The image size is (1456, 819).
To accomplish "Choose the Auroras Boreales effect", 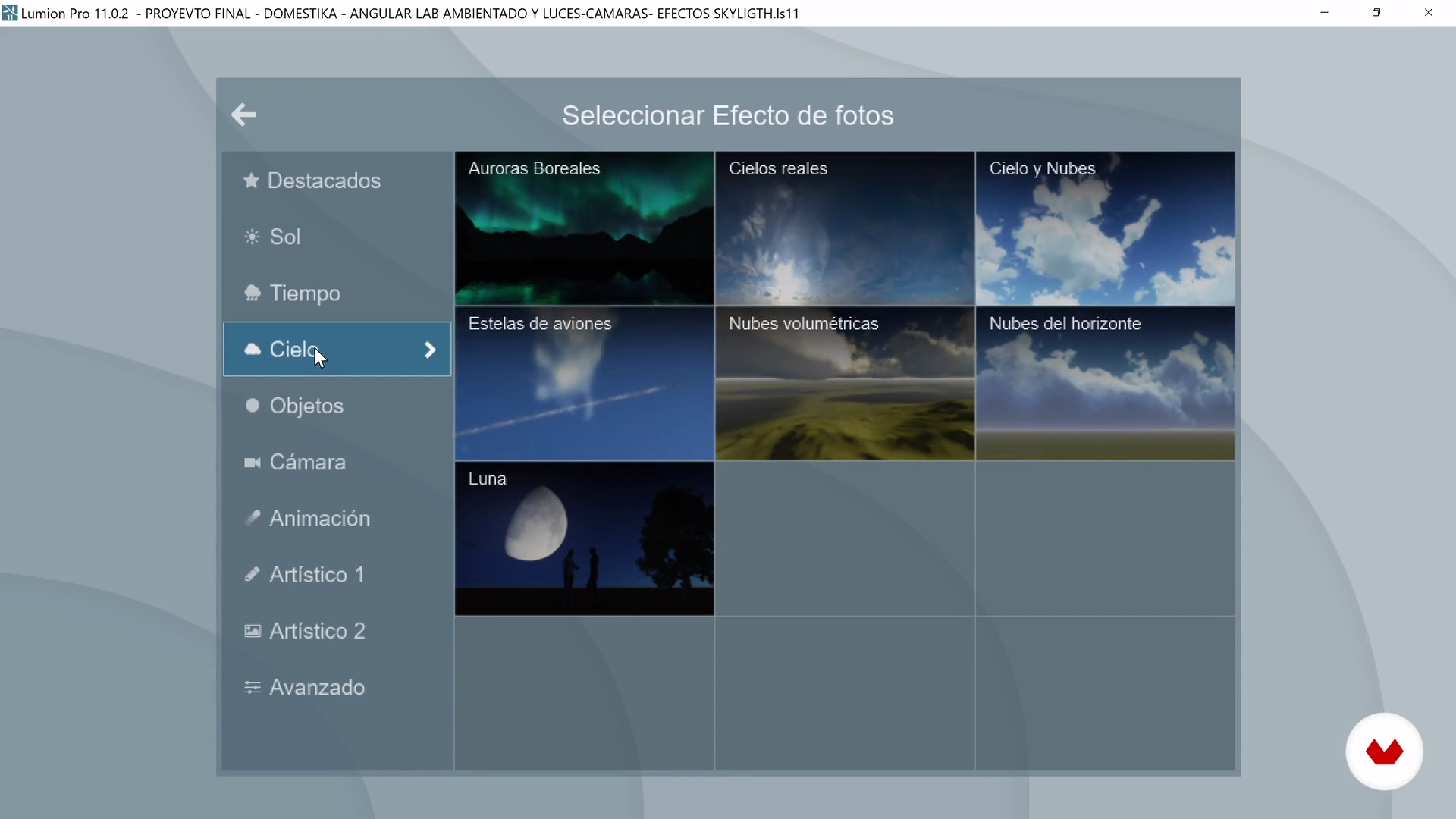I will coord(585,228).
